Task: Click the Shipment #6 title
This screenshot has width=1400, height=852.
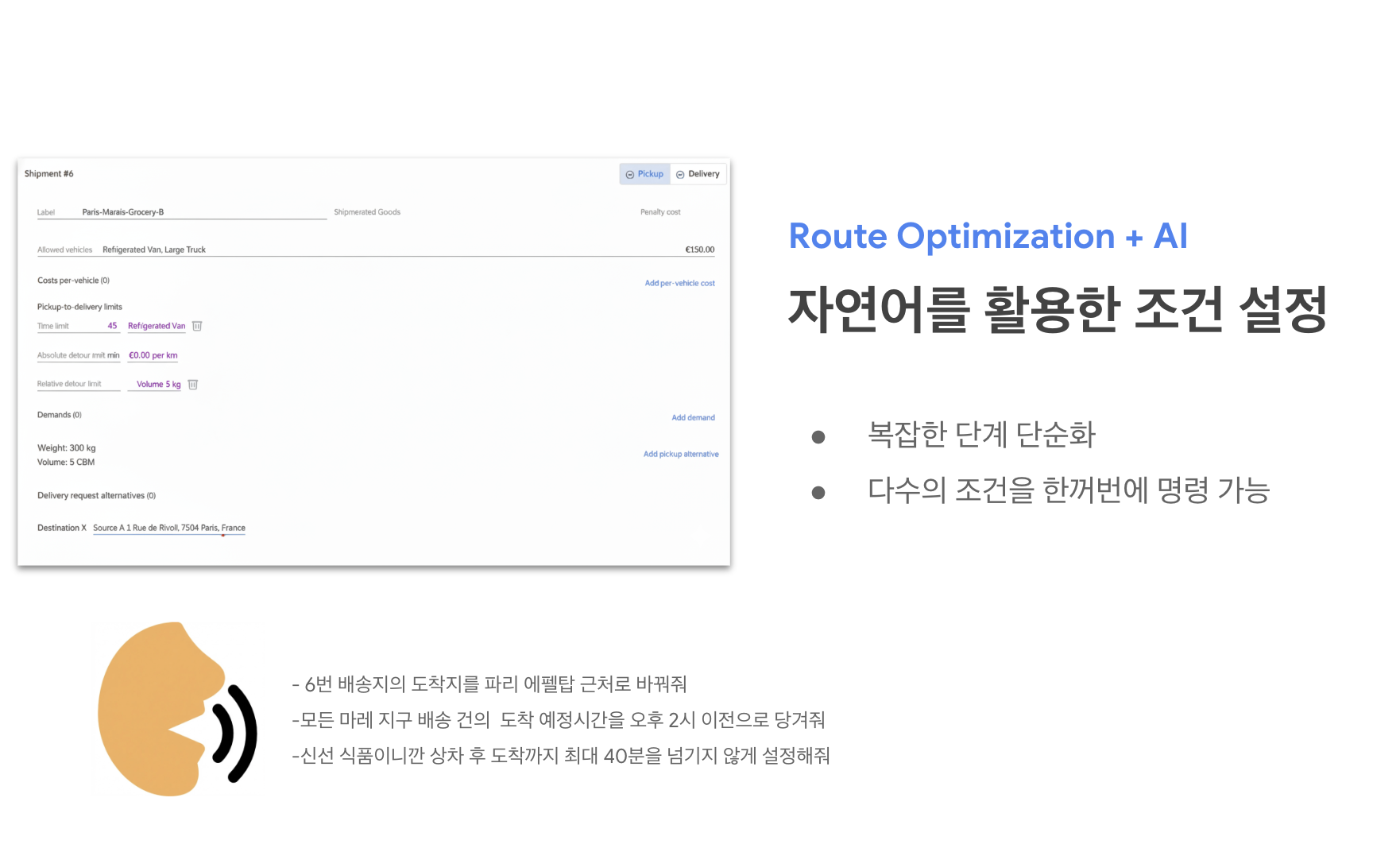Action: tap(48, 173)
